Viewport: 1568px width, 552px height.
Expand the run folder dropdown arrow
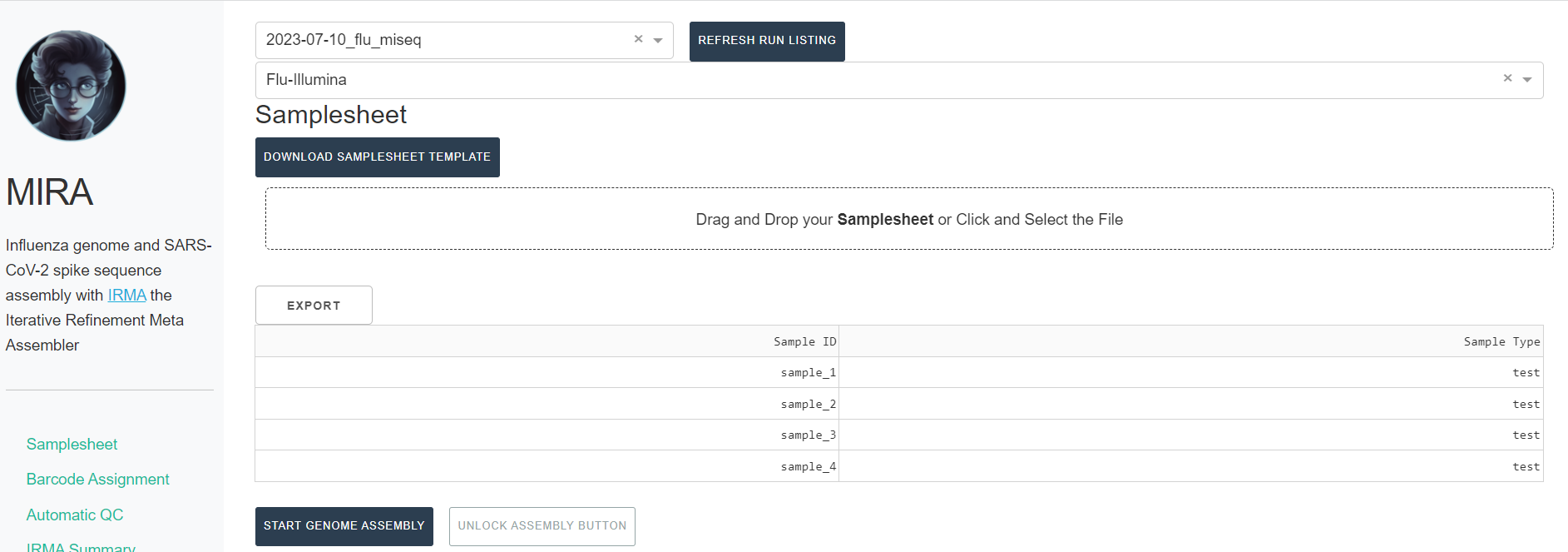[x=658, y=40]
